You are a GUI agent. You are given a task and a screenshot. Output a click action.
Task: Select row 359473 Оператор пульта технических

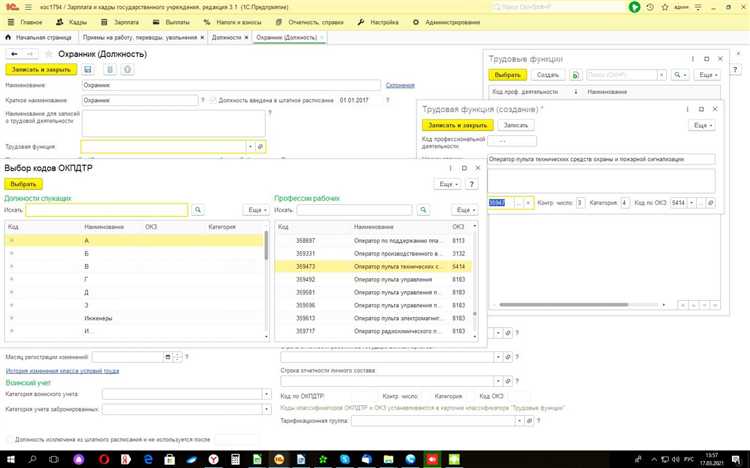tap(373, 267)
